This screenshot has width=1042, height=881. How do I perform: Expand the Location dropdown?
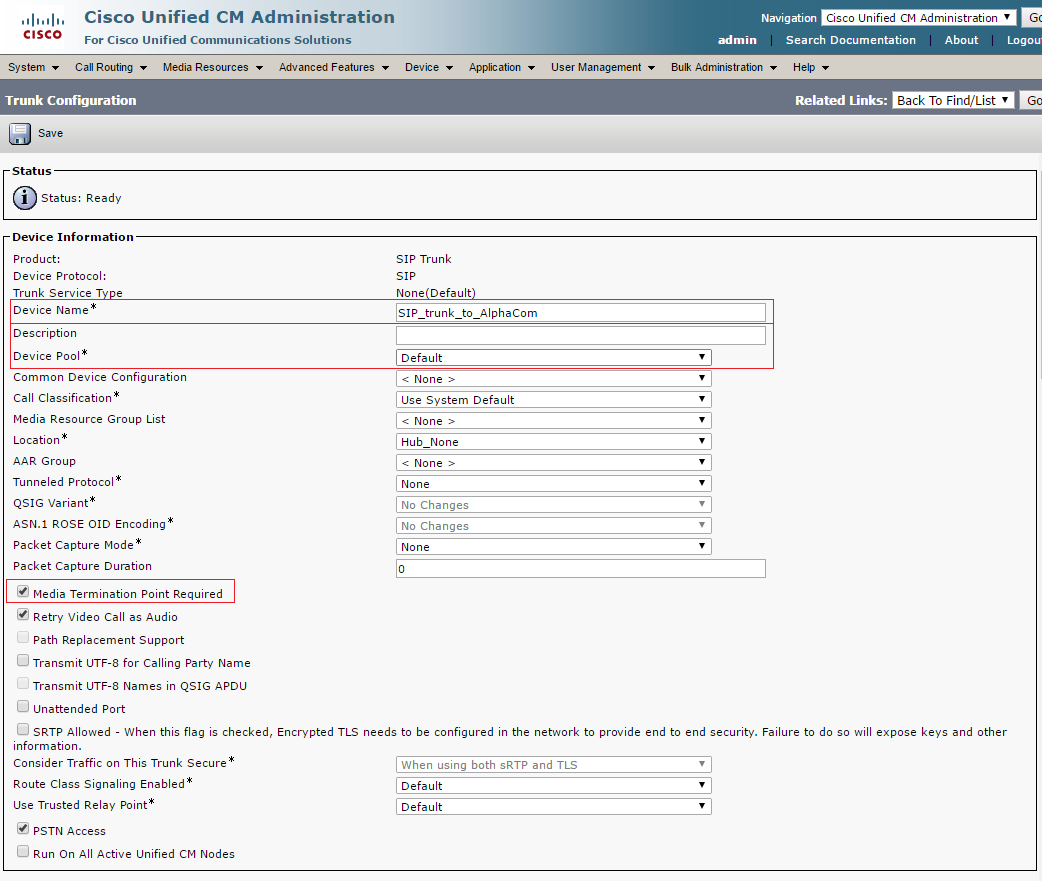point(553,442)
